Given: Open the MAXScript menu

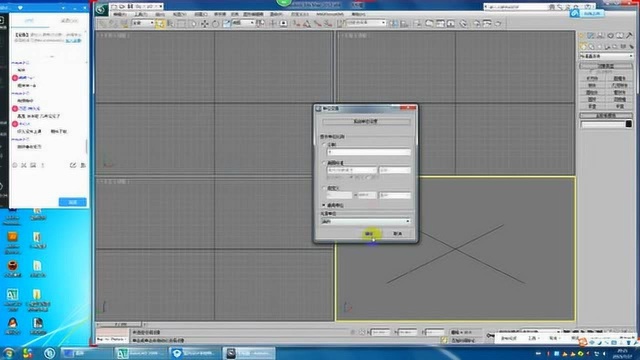Looking at the screenshot, I should point(330,14).
